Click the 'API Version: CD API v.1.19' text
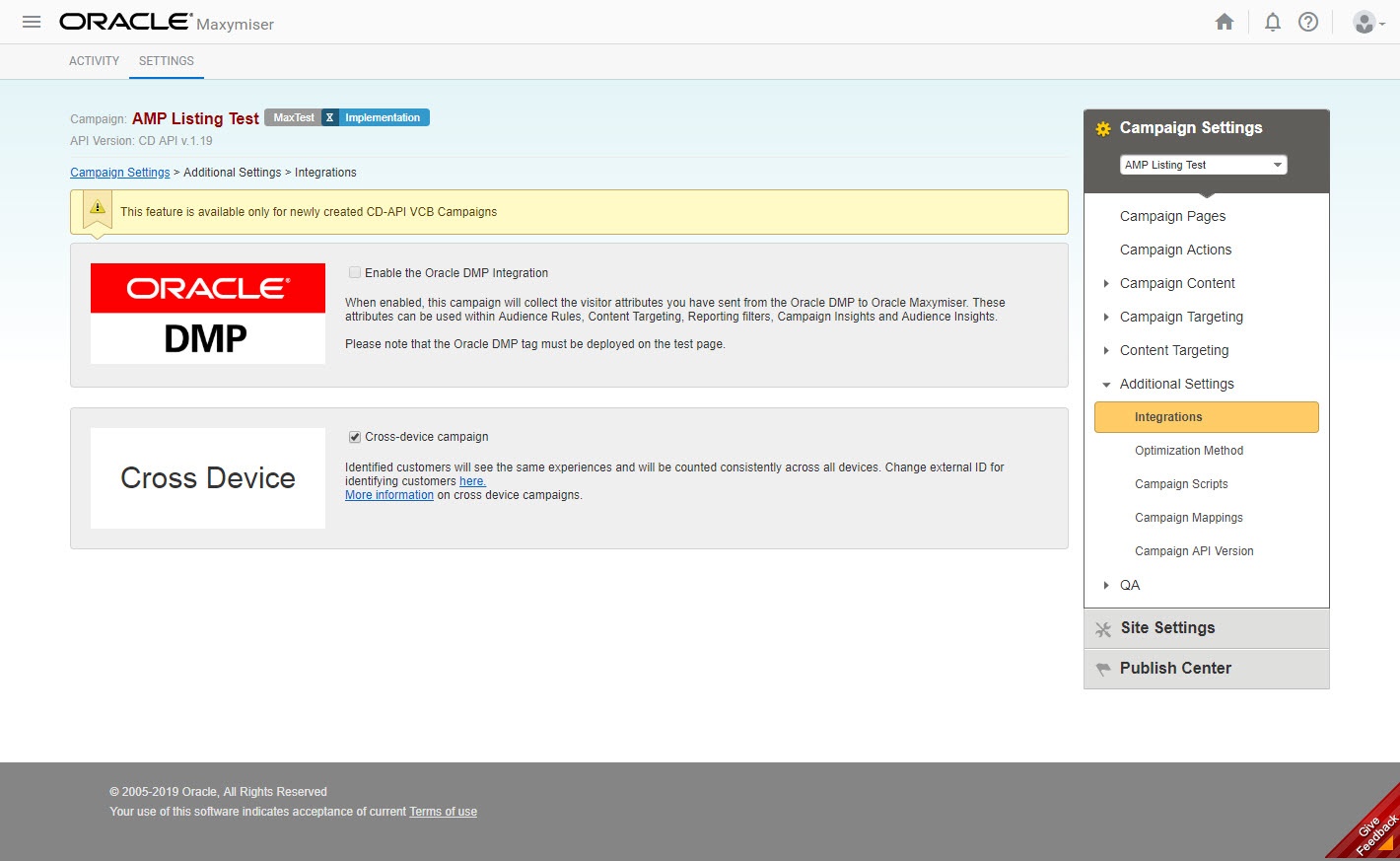The height and width of the screenshot is (861, 1400). click(141, 141)
